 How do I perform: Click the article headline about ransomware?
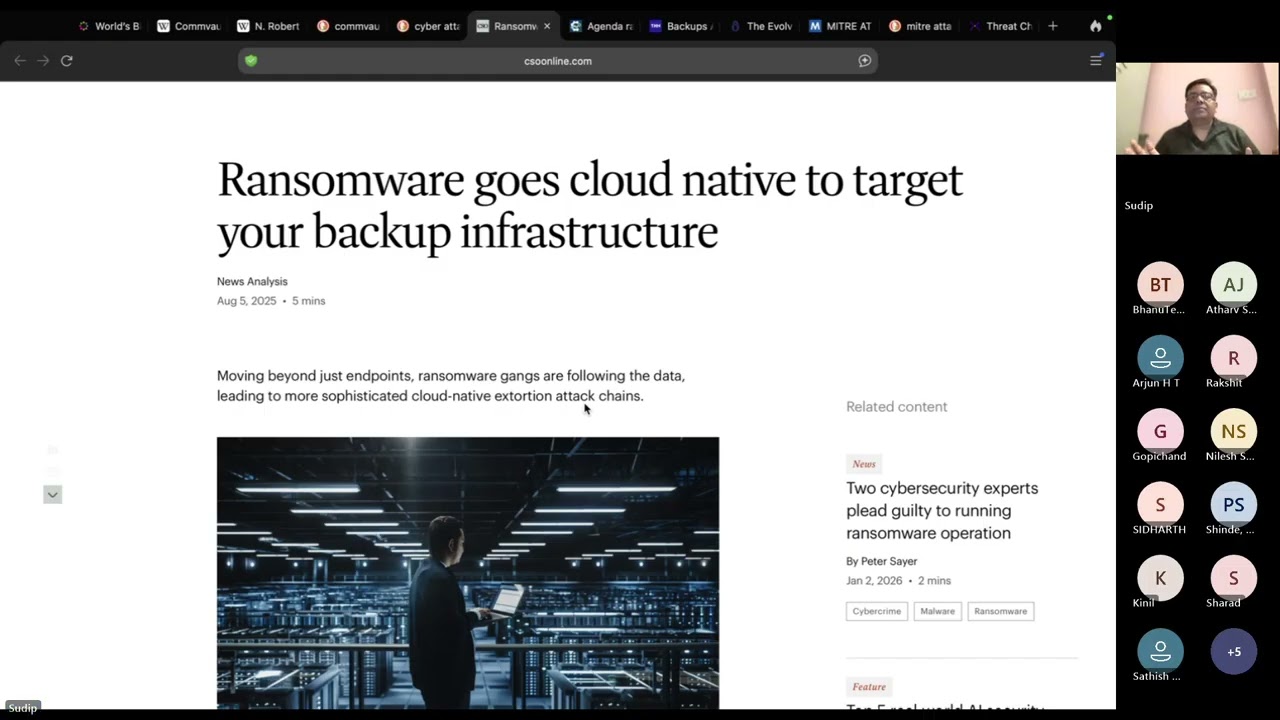click(590, 206)
